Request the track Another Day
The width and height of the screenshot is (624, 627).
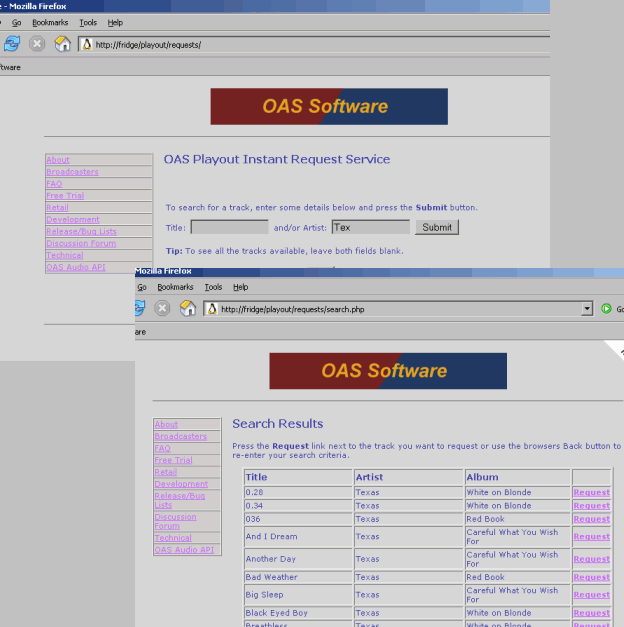pos(592,559)
